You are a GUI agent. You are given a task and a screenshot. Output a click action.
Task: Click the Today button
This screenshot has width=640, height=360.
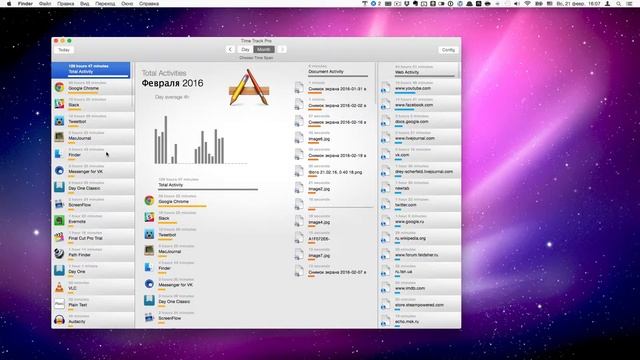(x=64, y=50)
